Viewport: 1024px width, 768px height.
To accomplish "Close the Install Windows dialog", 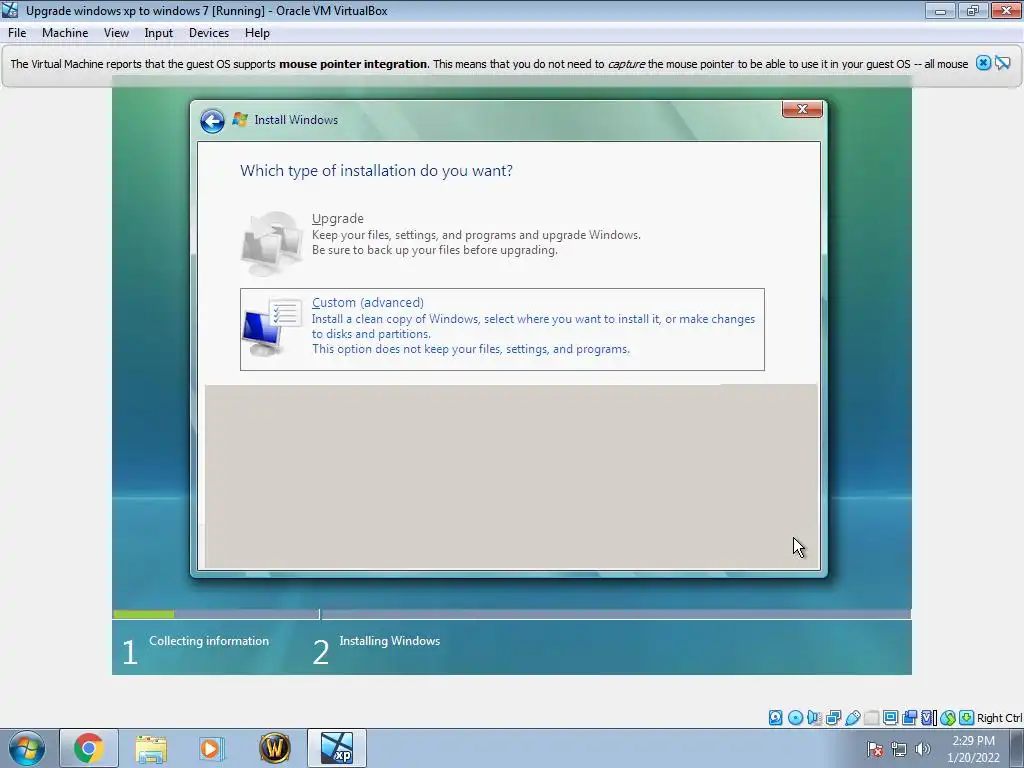I will click(x=802, y=110).
